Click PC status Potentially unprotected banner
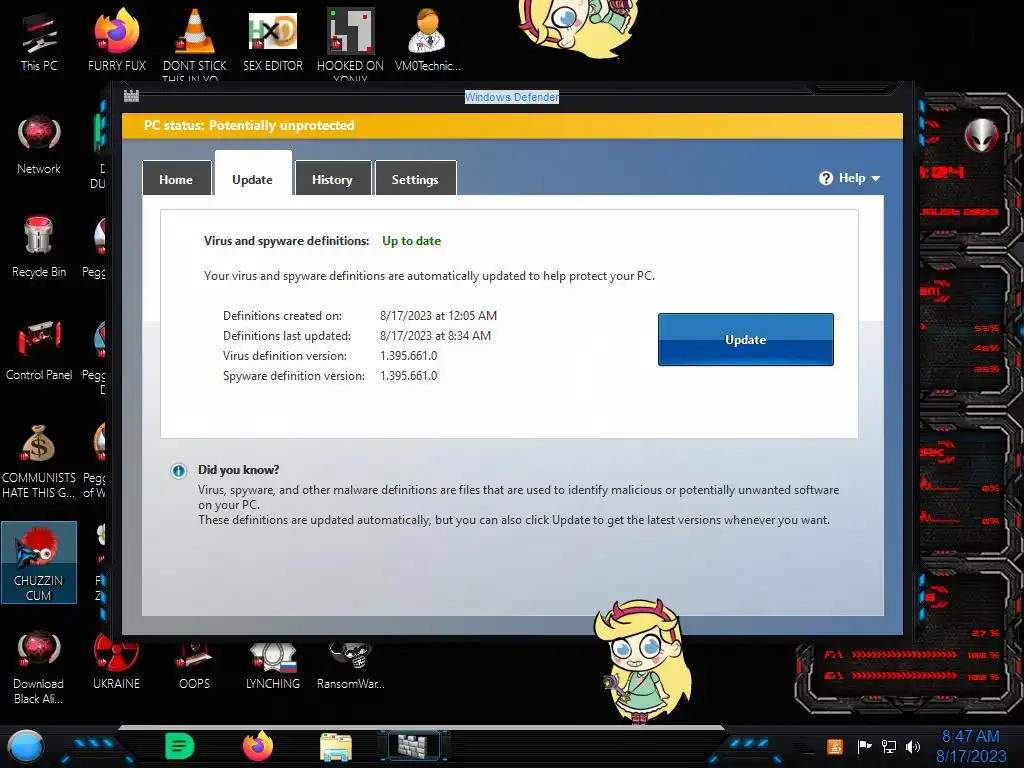 tap(512, 125)
